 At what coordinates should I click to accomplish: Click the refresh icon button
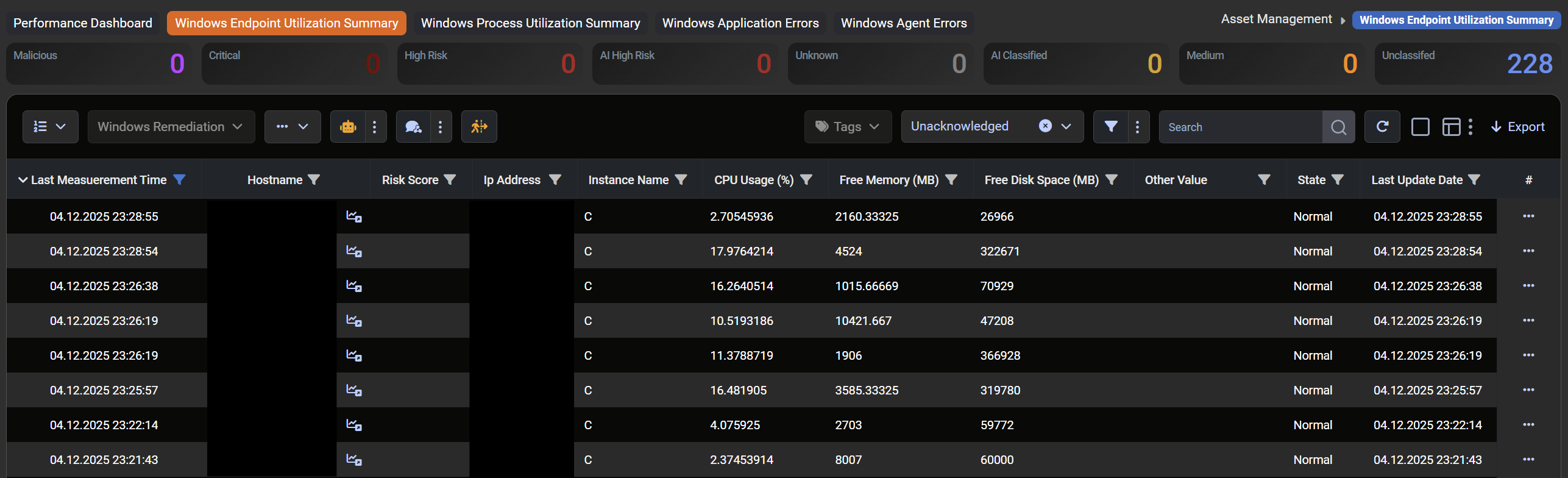click(1382, 127)
